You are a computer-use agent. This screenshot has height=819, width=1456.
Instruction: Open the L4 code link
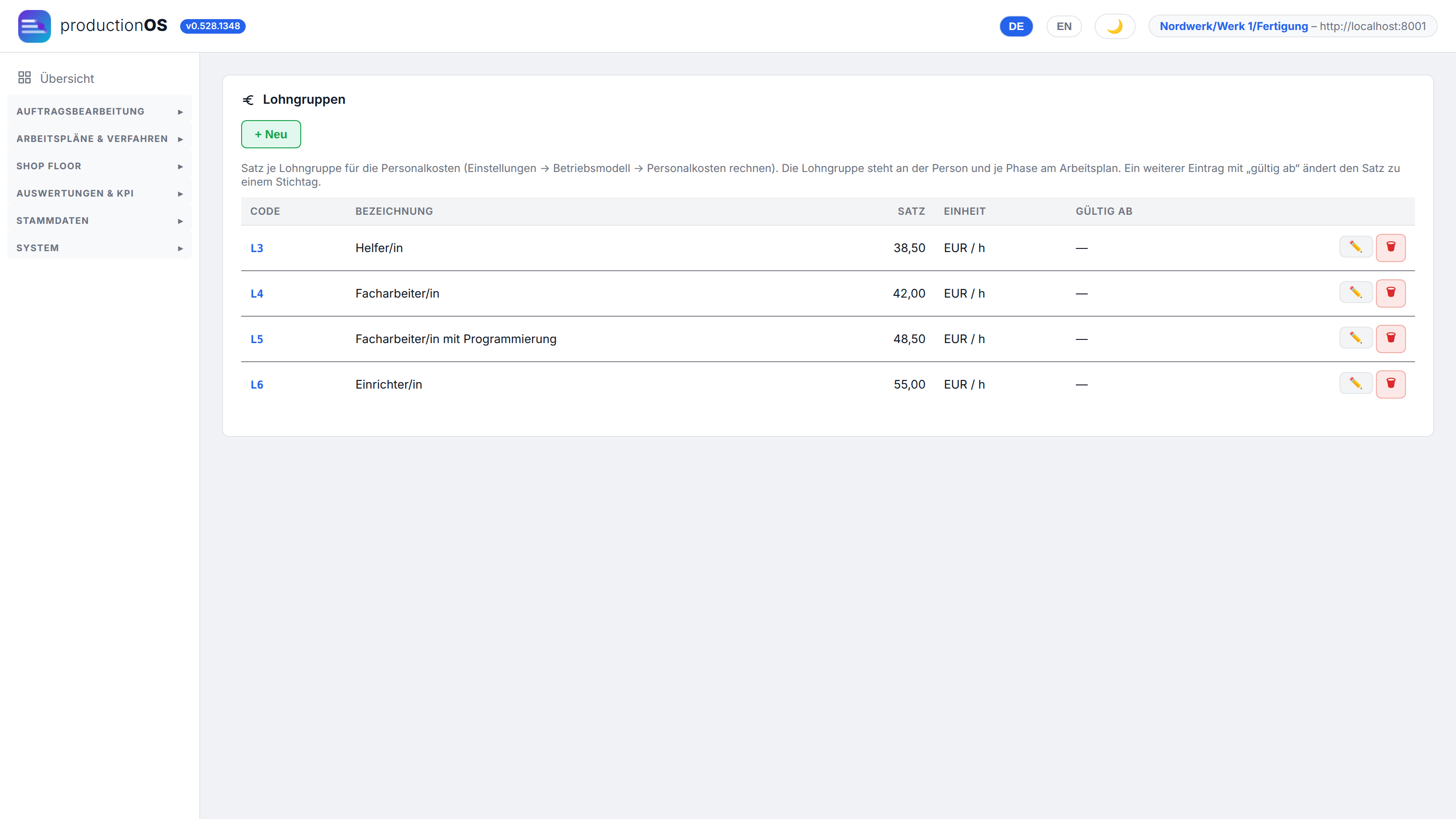pyautogui.click(x=257, y=293)
